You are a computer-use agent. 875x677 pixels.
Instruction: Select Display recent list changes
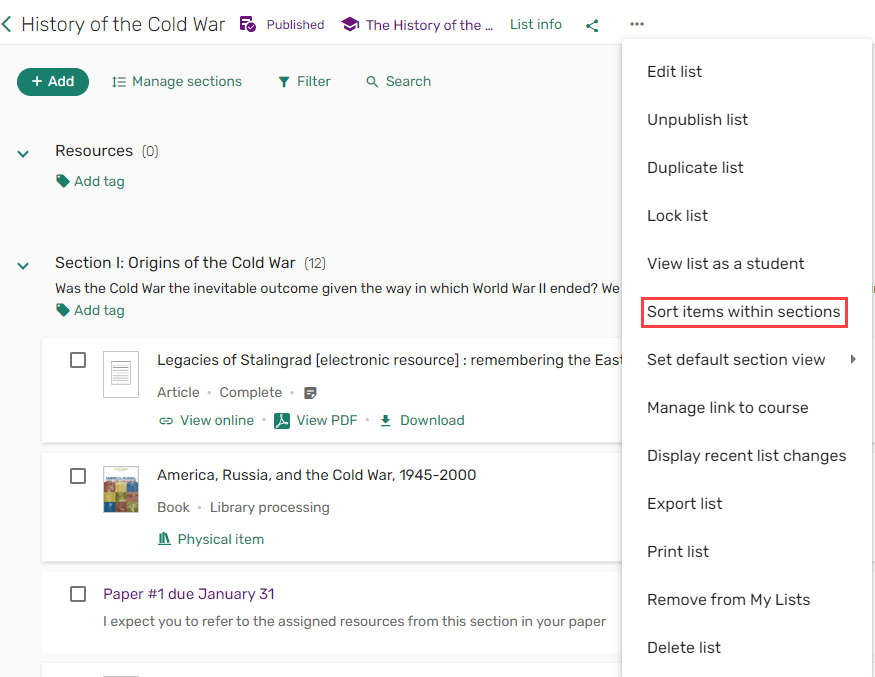point(747,455)
